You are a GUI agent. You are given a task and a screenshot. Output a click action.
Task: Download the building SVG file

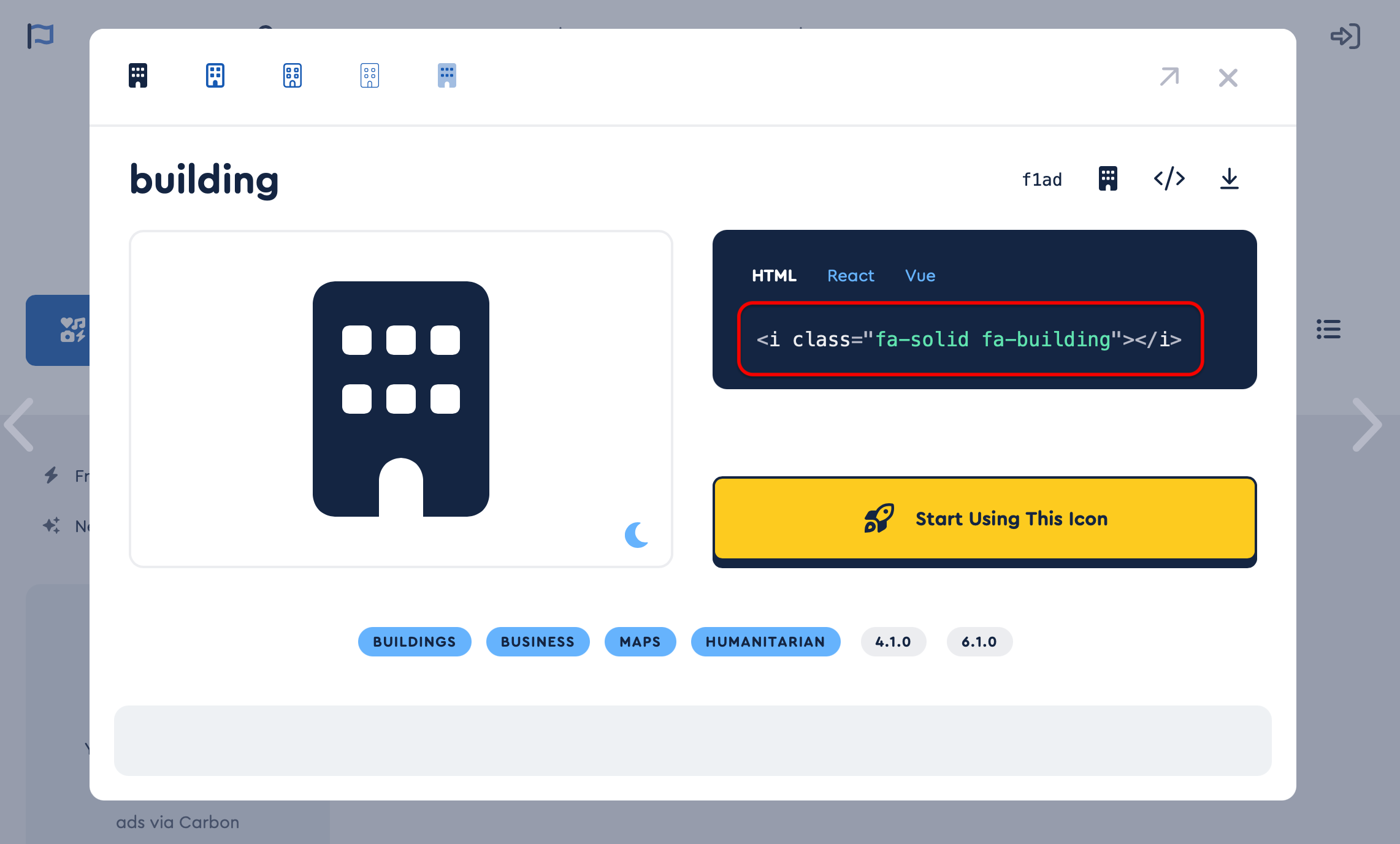[1229, 179]
